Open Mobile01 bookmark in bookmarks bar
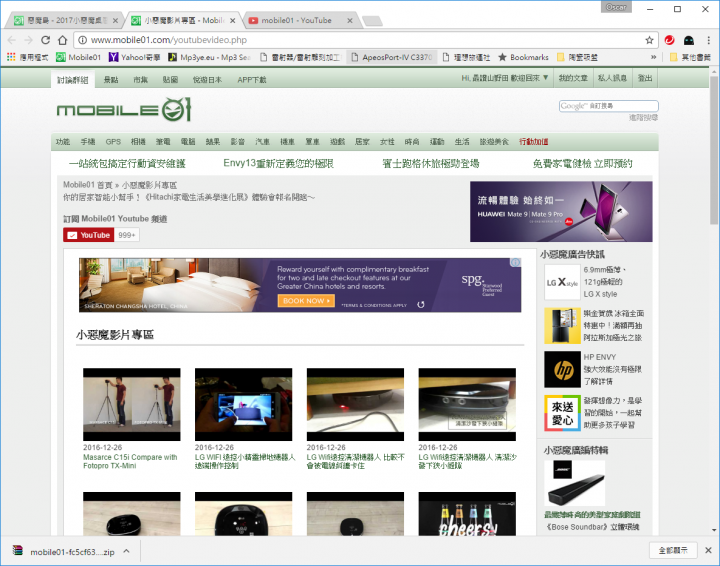The height and width of the screenshot is (566, 720). click(78, 57)
